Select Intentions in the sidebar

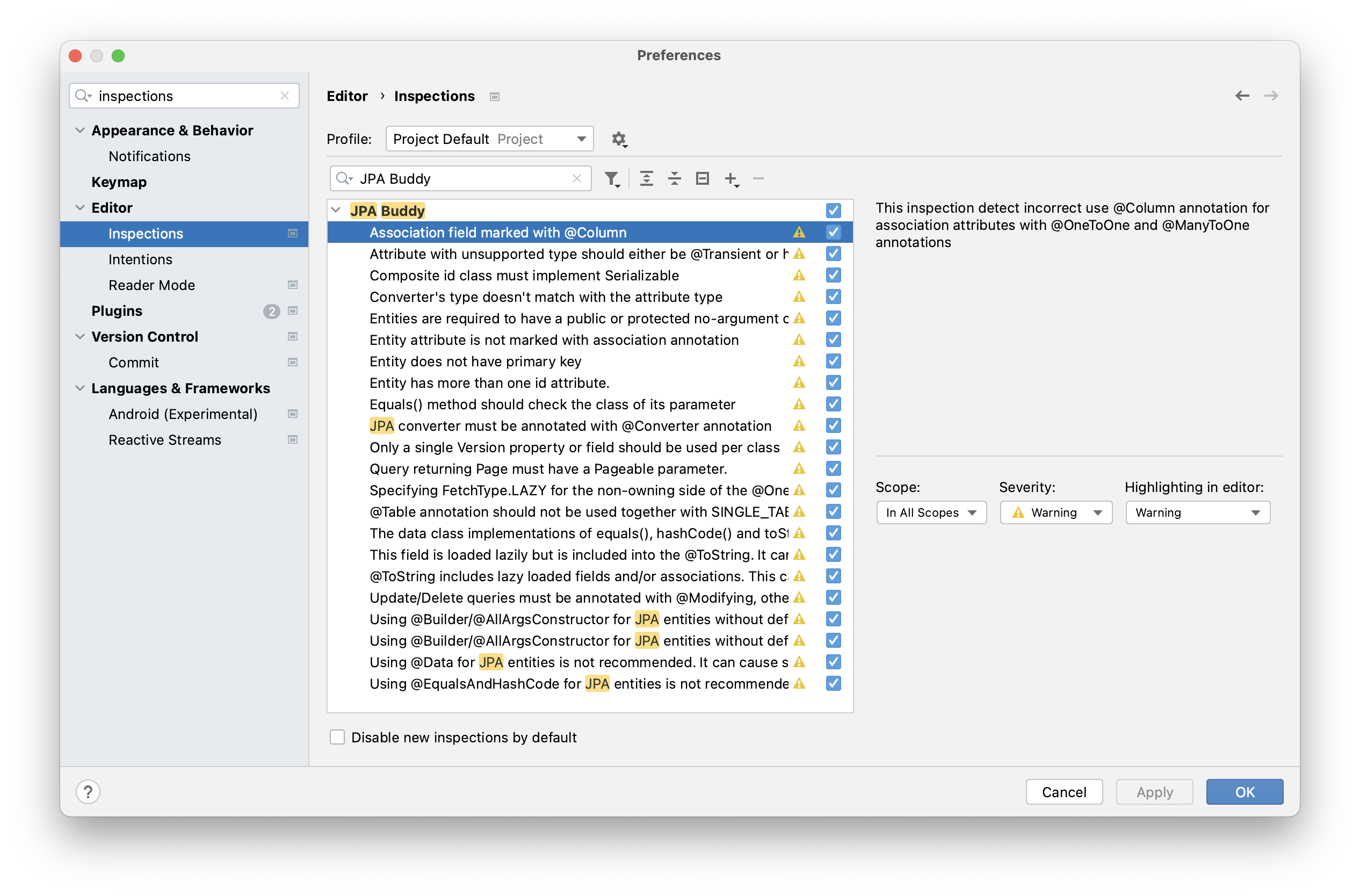pyautogui.click(x=140, y=259)
